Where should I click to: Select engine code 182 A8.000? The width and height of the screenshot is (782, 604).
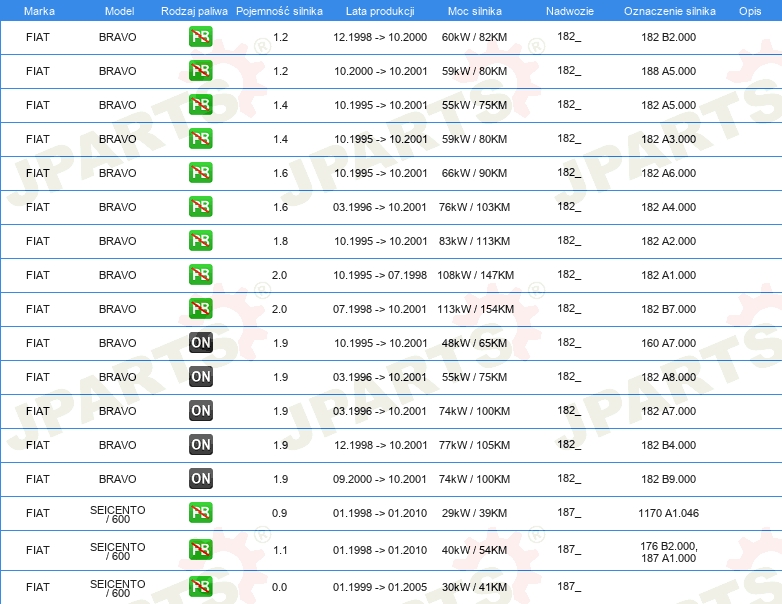coord(668,377)
